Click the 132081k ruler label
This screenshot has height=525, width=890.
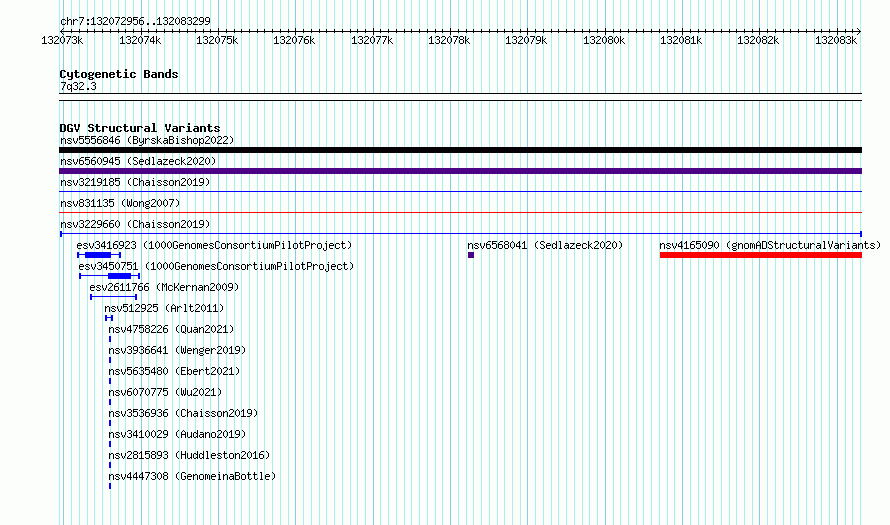tap(681, 40)
